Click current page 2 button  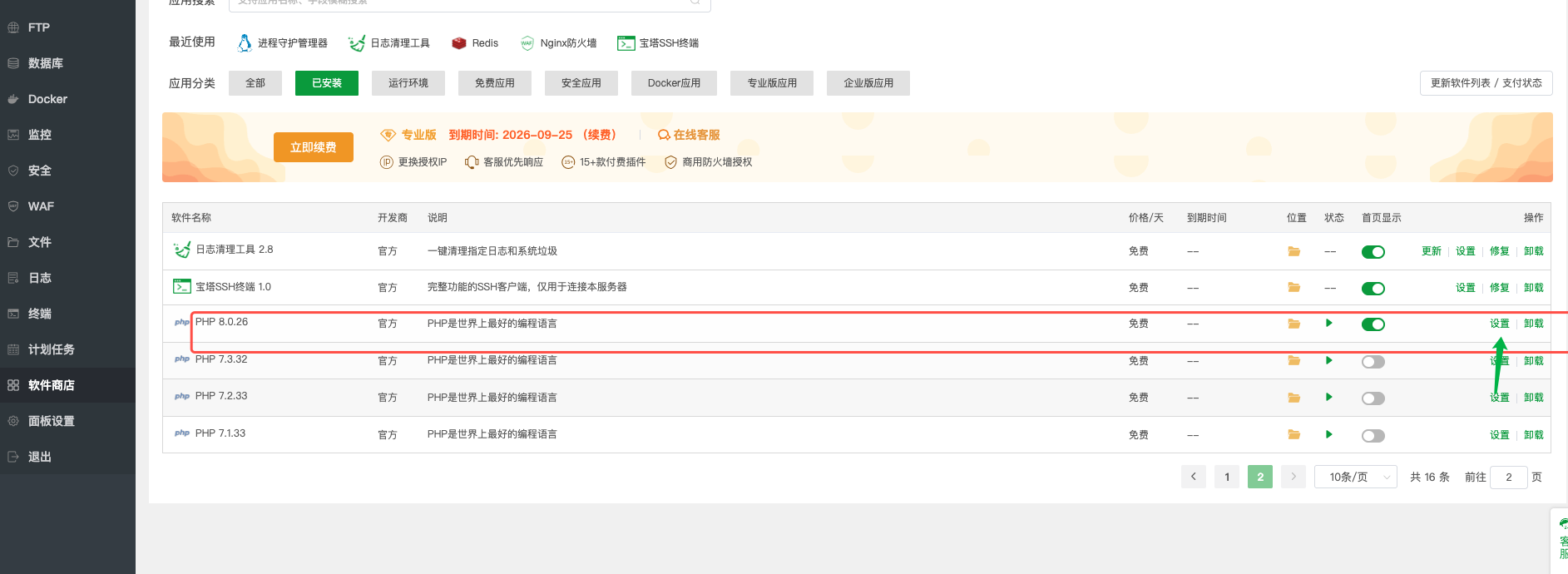pos(1260,477)
